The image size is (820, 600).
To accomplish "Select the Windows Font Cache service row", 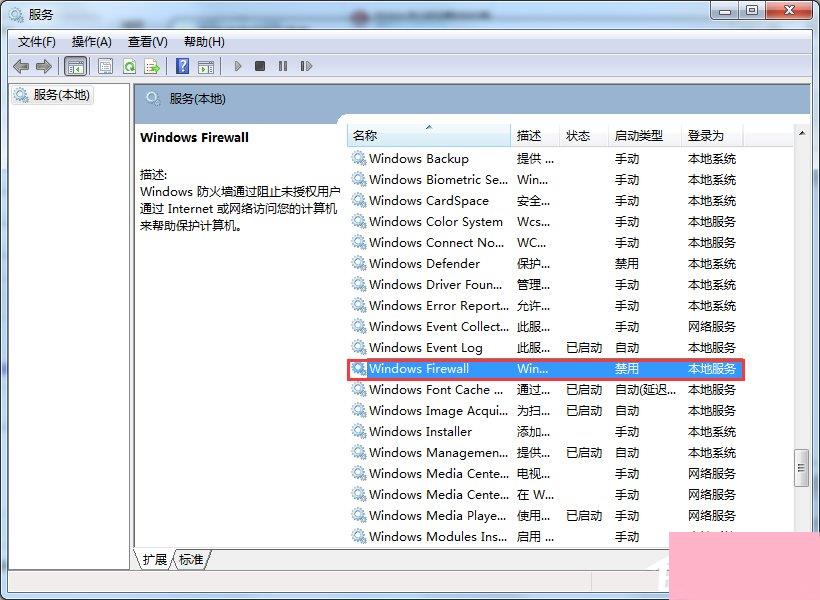I will (x=544, y=389).
